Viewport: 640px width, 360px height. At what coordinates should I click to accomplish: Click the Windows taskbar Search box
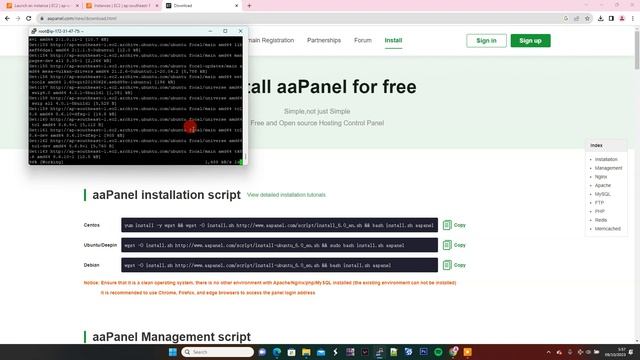[x=218, y=352]
